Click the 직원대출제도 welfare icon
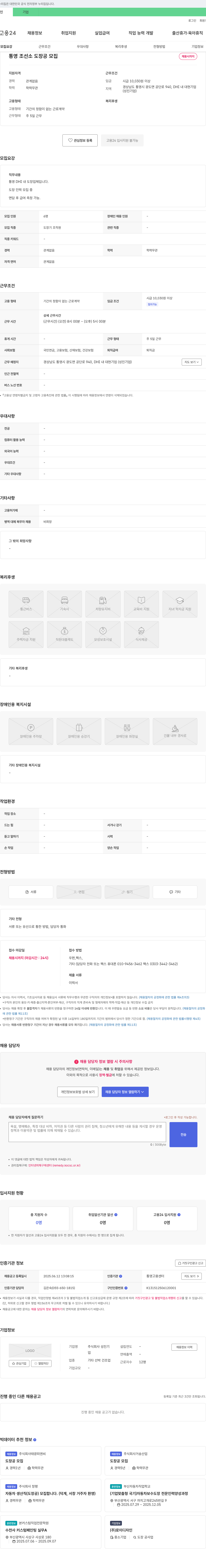Screen dimensions: 206x1568 pyautogui.click(x=65, y=634)
